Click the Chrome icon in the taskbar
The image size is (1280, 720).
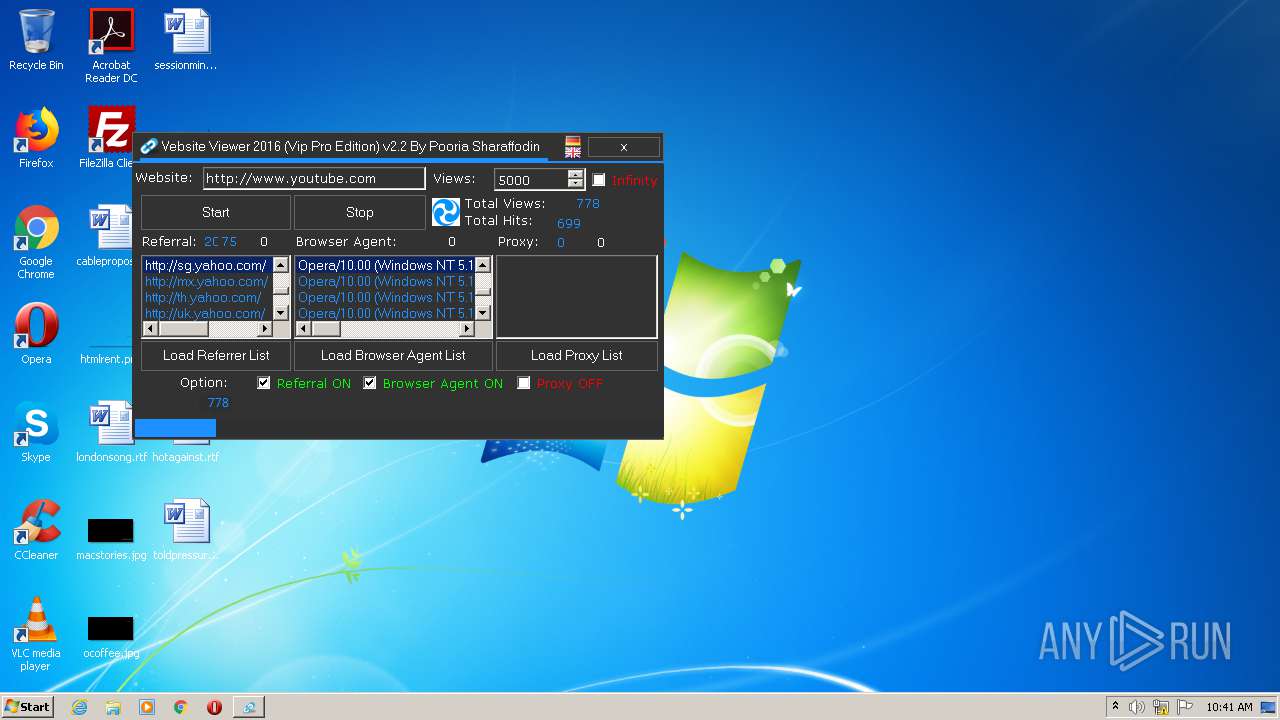(181, 707)
